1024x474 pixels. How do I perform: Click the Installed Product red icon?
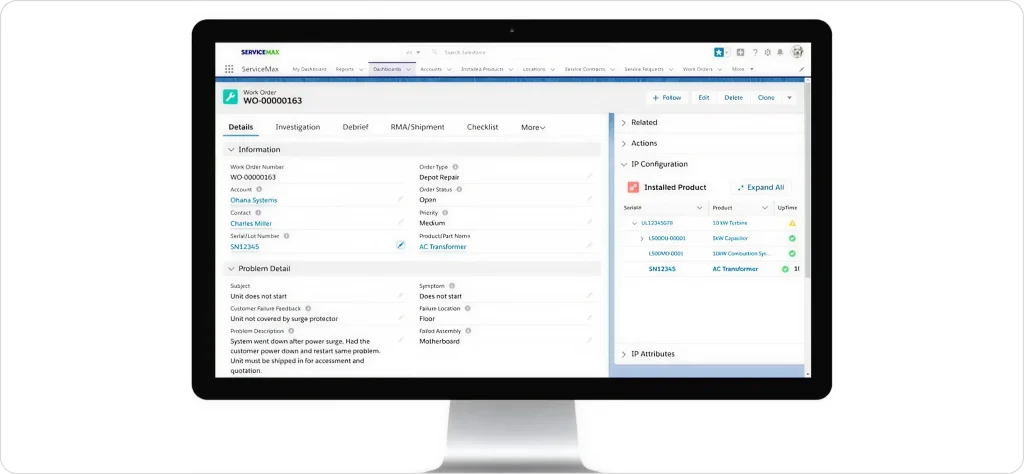coord(633,187)
